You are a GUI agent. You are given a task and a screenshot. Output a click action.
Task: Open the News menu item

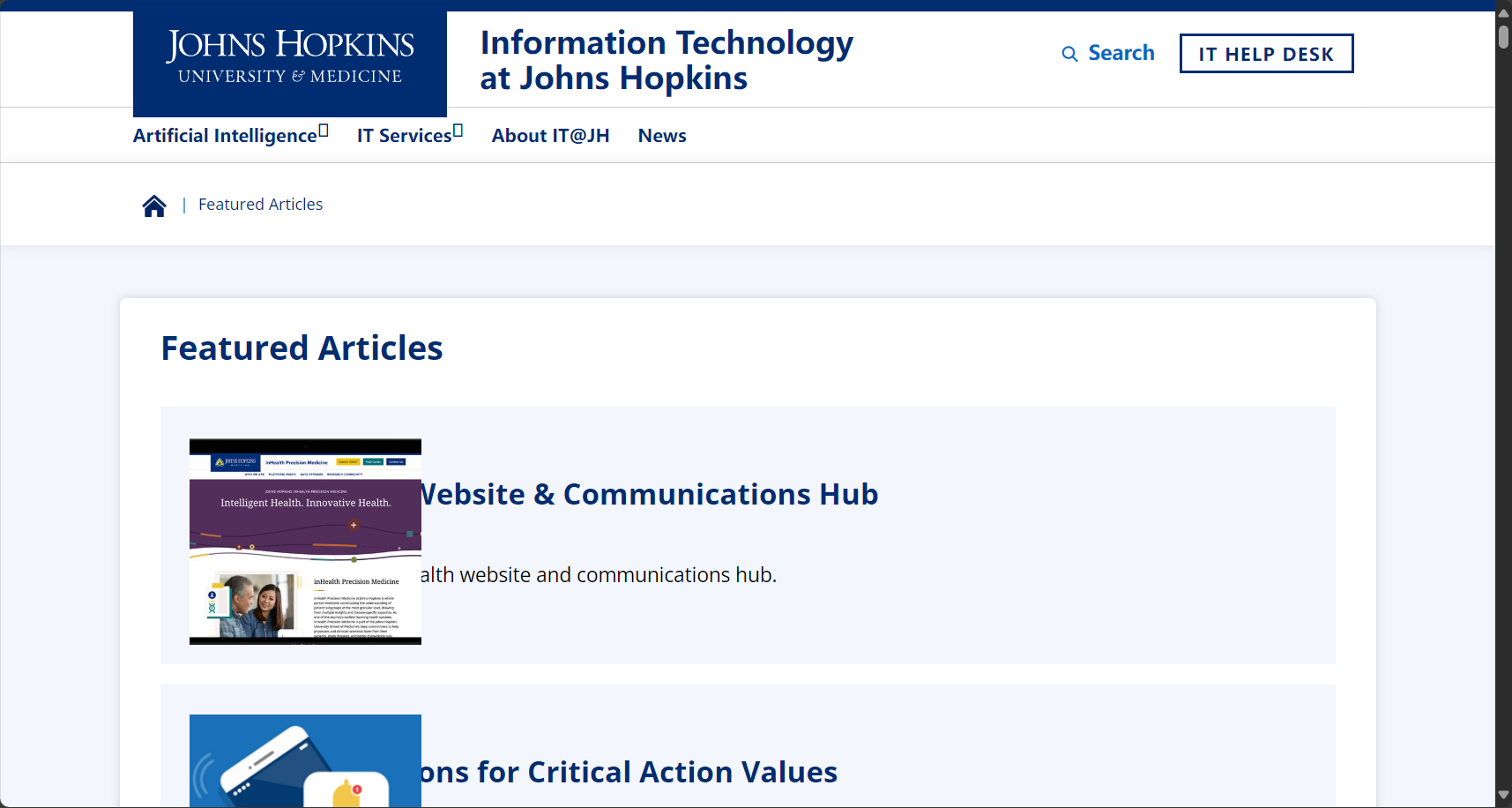coord(662,135)
